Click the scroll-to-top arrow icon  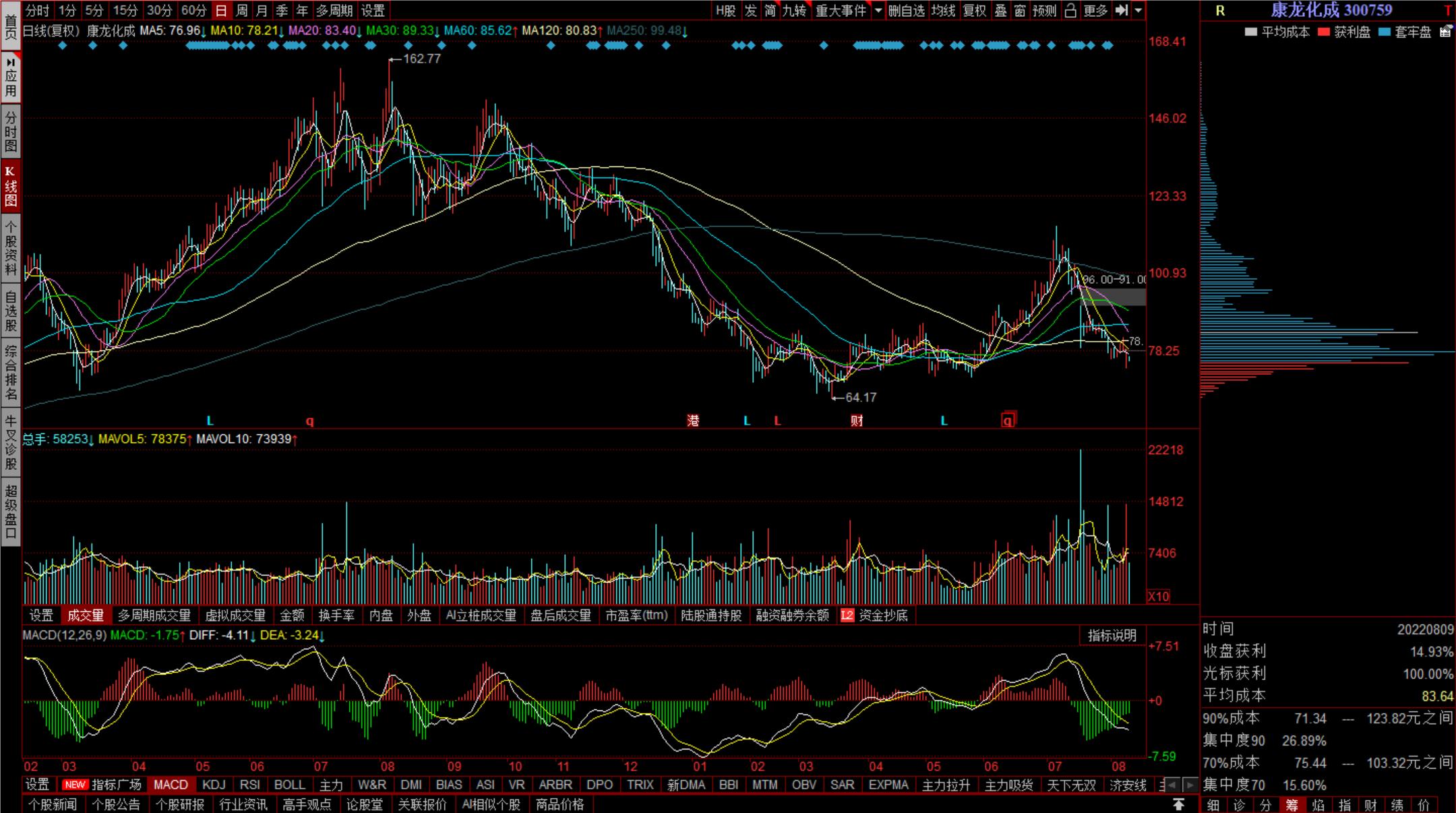(1178, 804)
